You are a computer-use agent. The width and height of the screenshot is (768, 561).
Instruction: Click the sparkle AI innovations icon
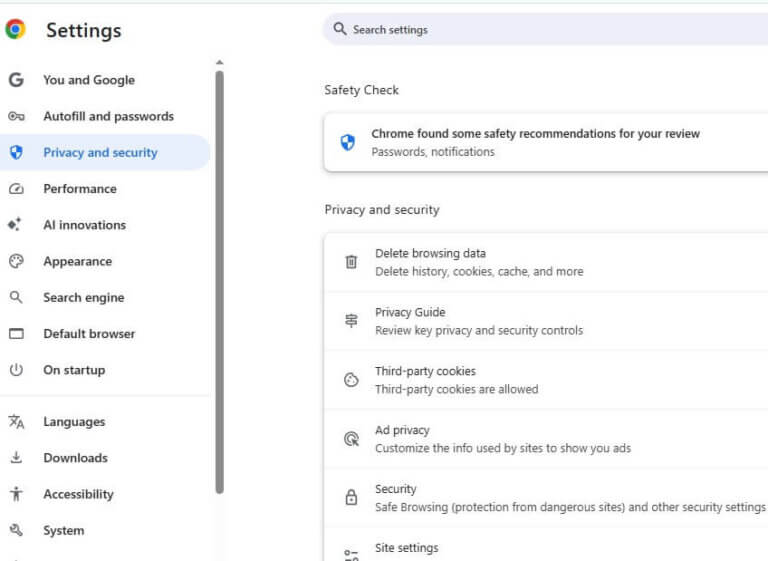click(x=16, y=225)
